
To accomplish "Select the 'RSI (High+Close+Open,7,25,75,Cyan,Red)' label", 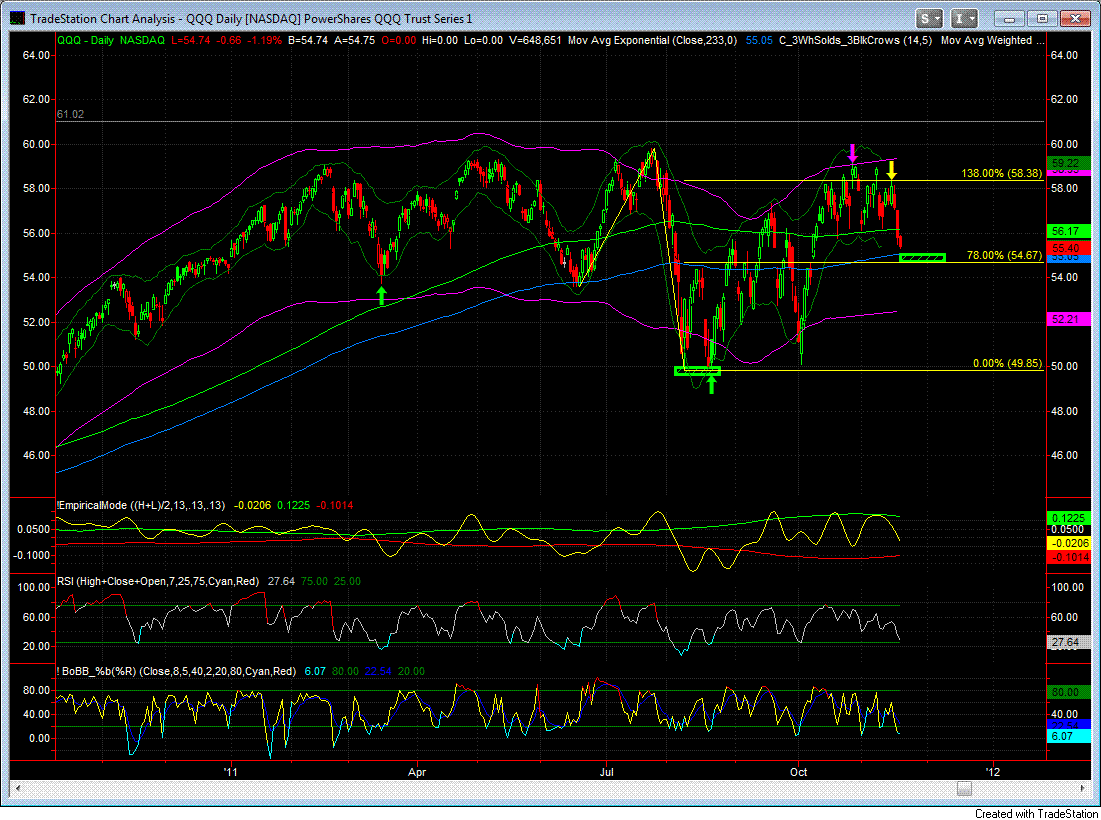I will coord(158,581).
